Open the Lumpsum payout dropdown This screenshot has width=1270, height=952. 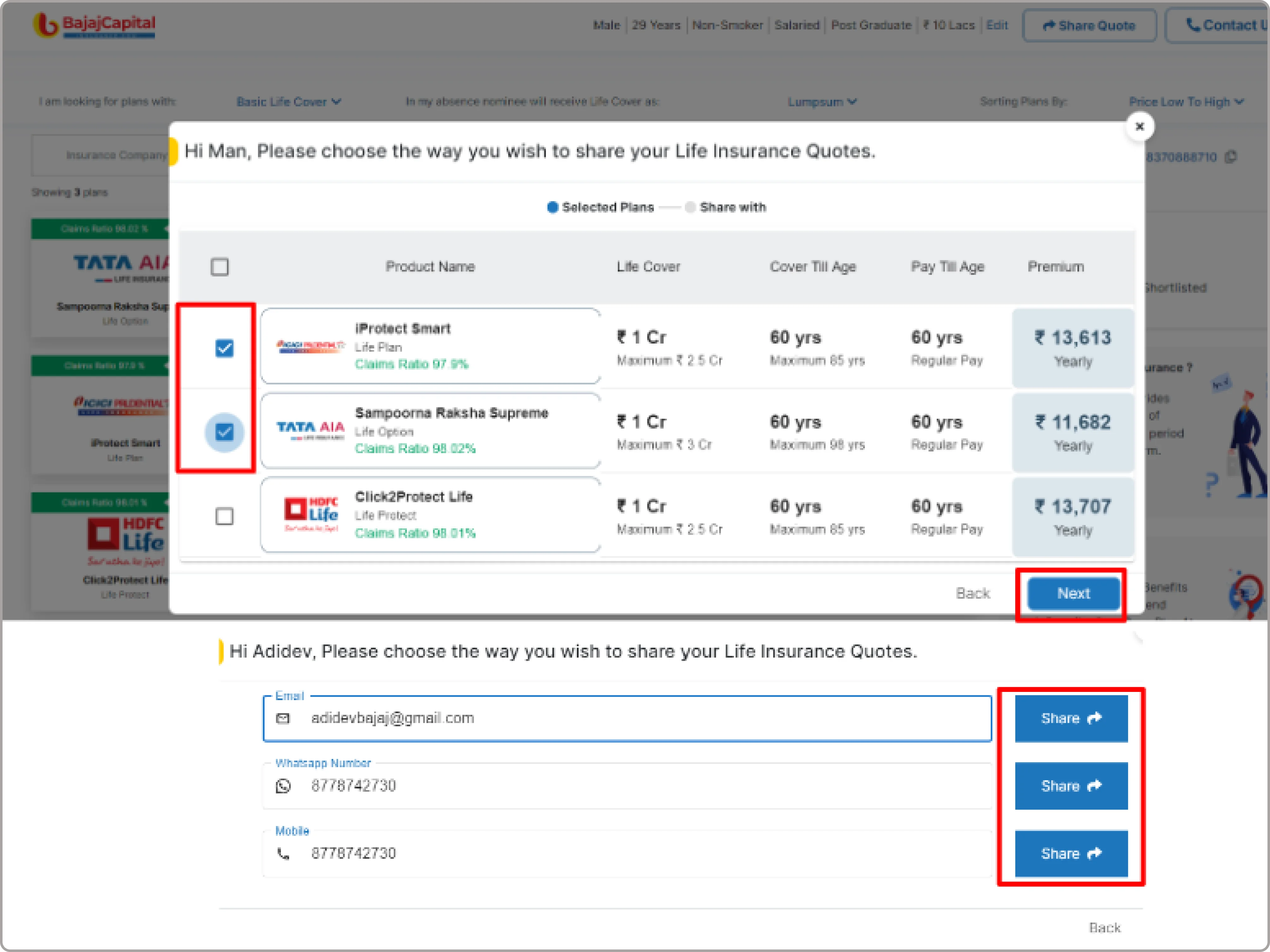pos(822,102)
